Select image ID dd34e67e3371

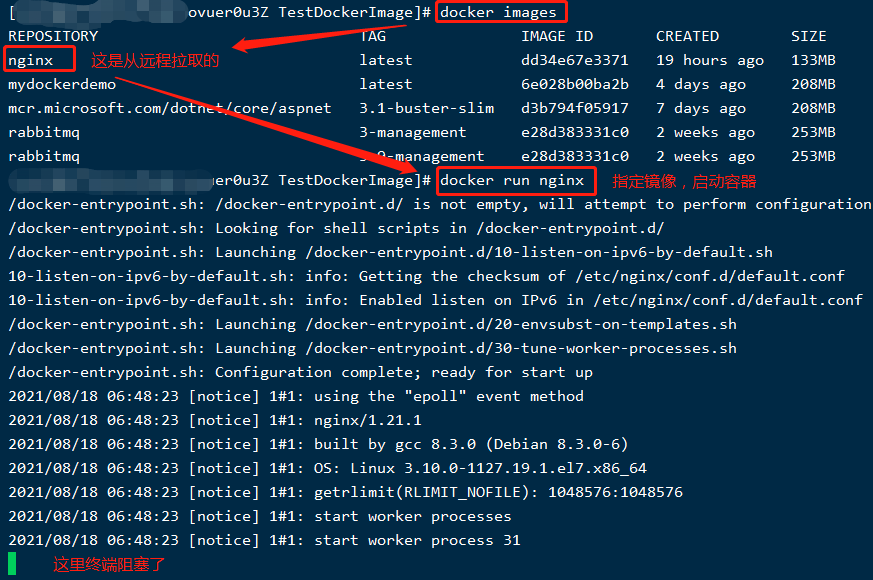click(575, 60)
